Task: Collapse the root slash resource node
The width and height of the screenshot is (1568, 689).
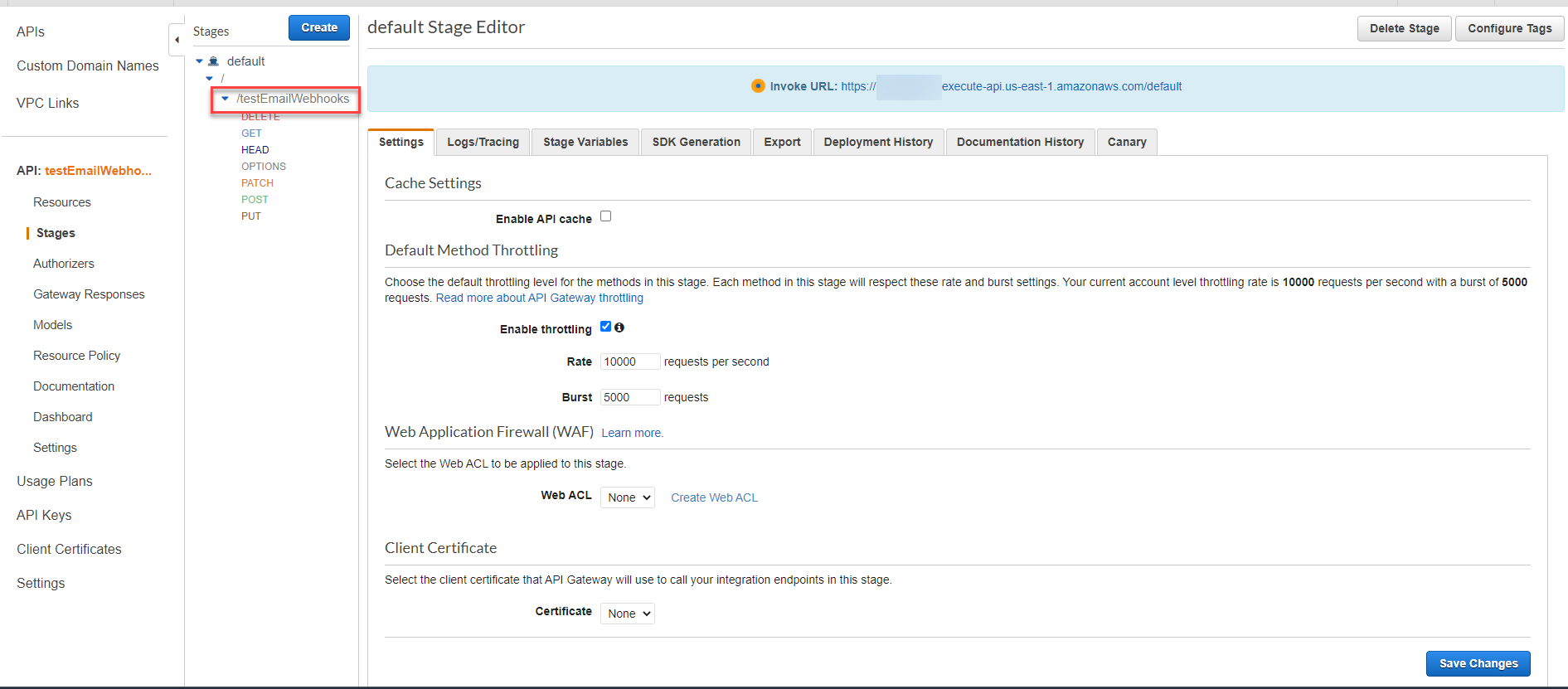Action: (x=210, y=78)
